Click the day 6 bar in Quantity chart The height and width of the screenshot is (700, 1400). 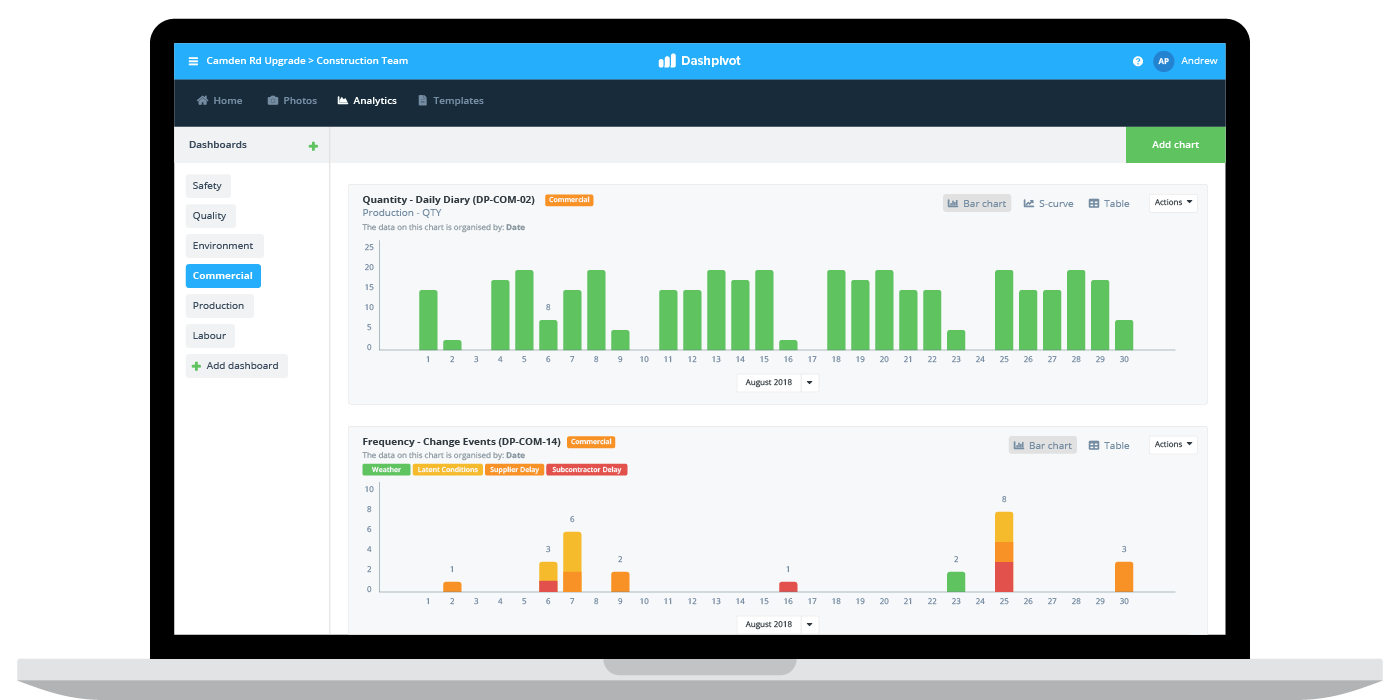click(x=548, y=335)
